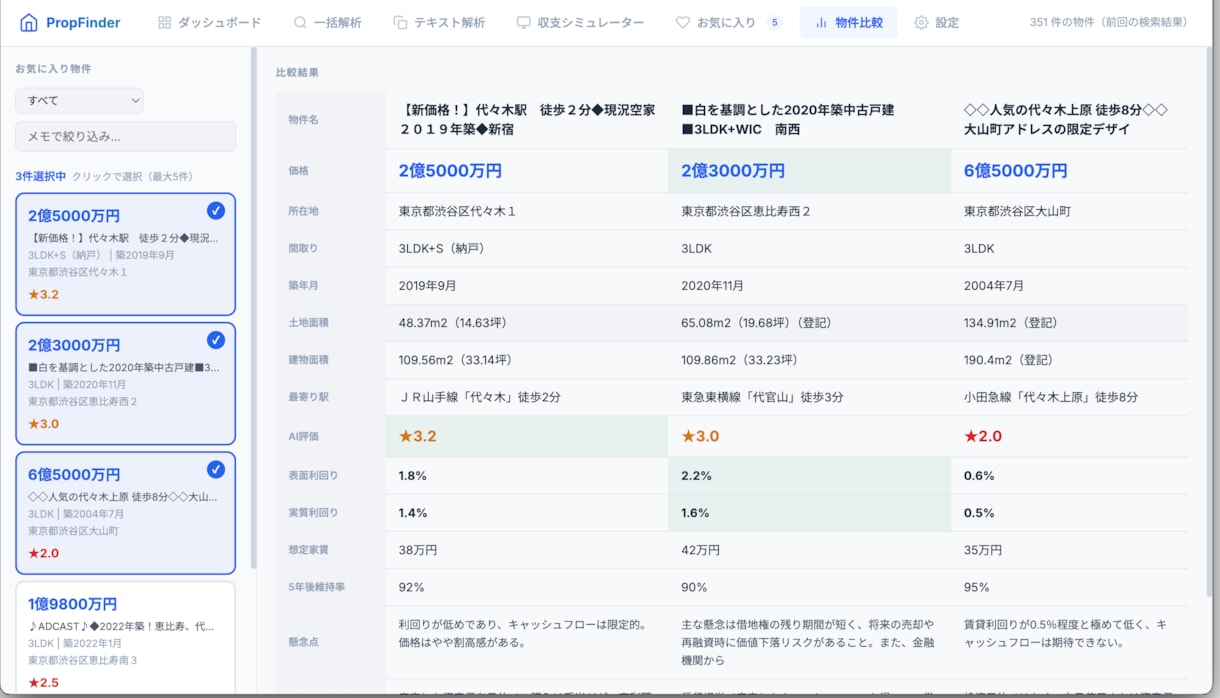This screenshot has width=1220, height=698.
Task: Click the 3件選択中 selection status text
Action: [x=40, y=176]
